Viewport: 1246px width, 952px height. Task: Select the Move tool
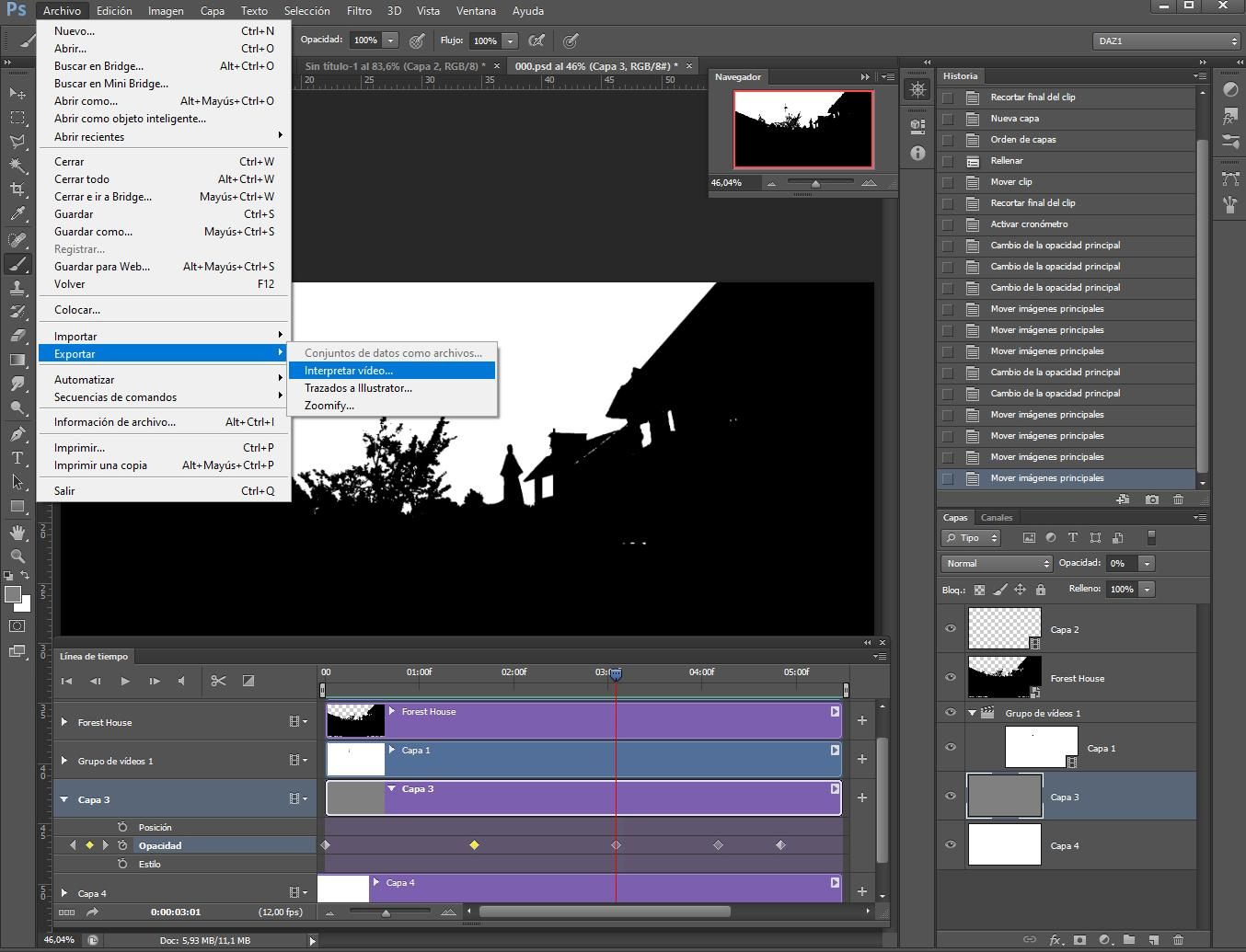pyautogui.click(x=17, y=92)
